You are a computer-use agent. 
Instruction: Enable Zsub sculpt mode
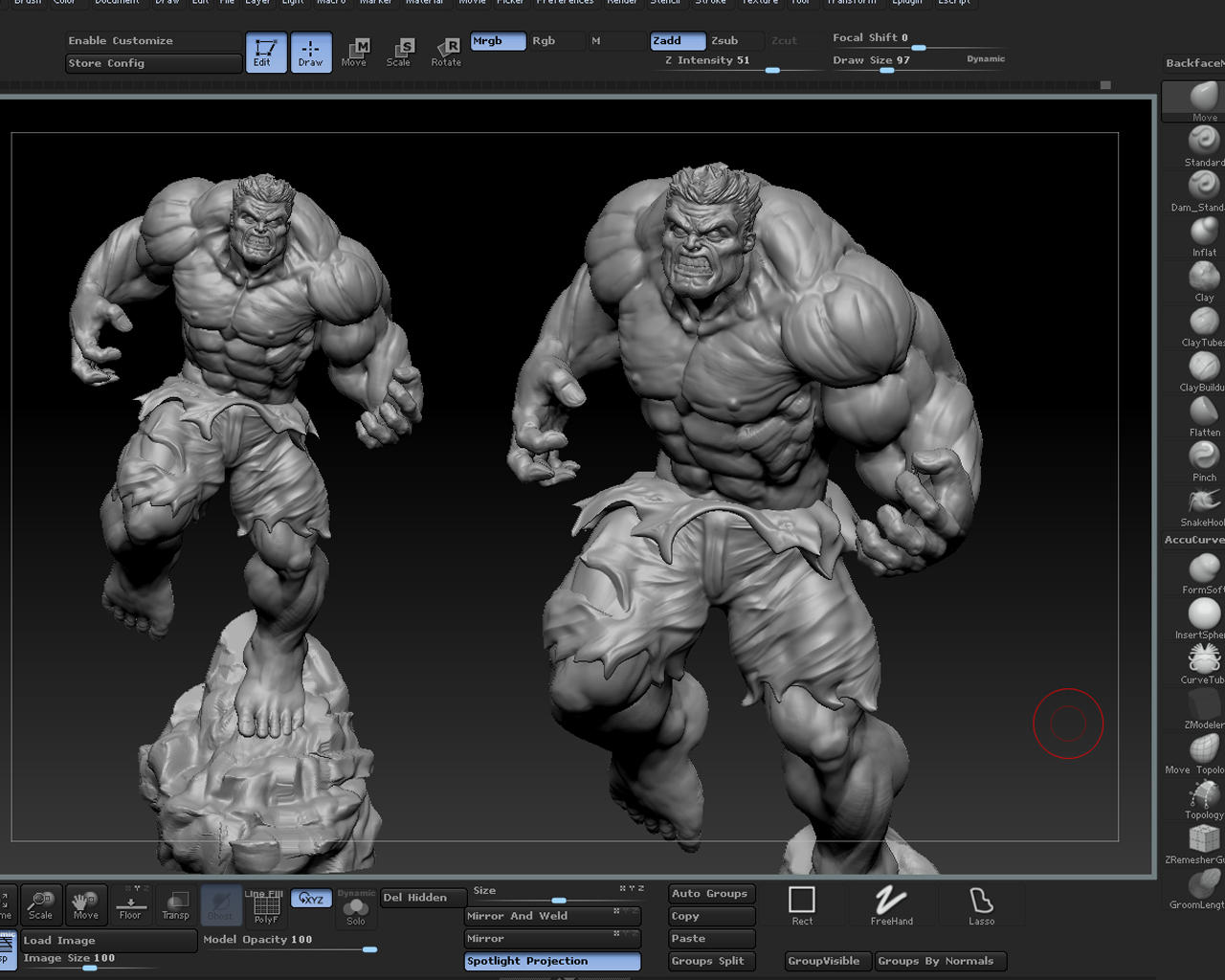tap(735, 41)
